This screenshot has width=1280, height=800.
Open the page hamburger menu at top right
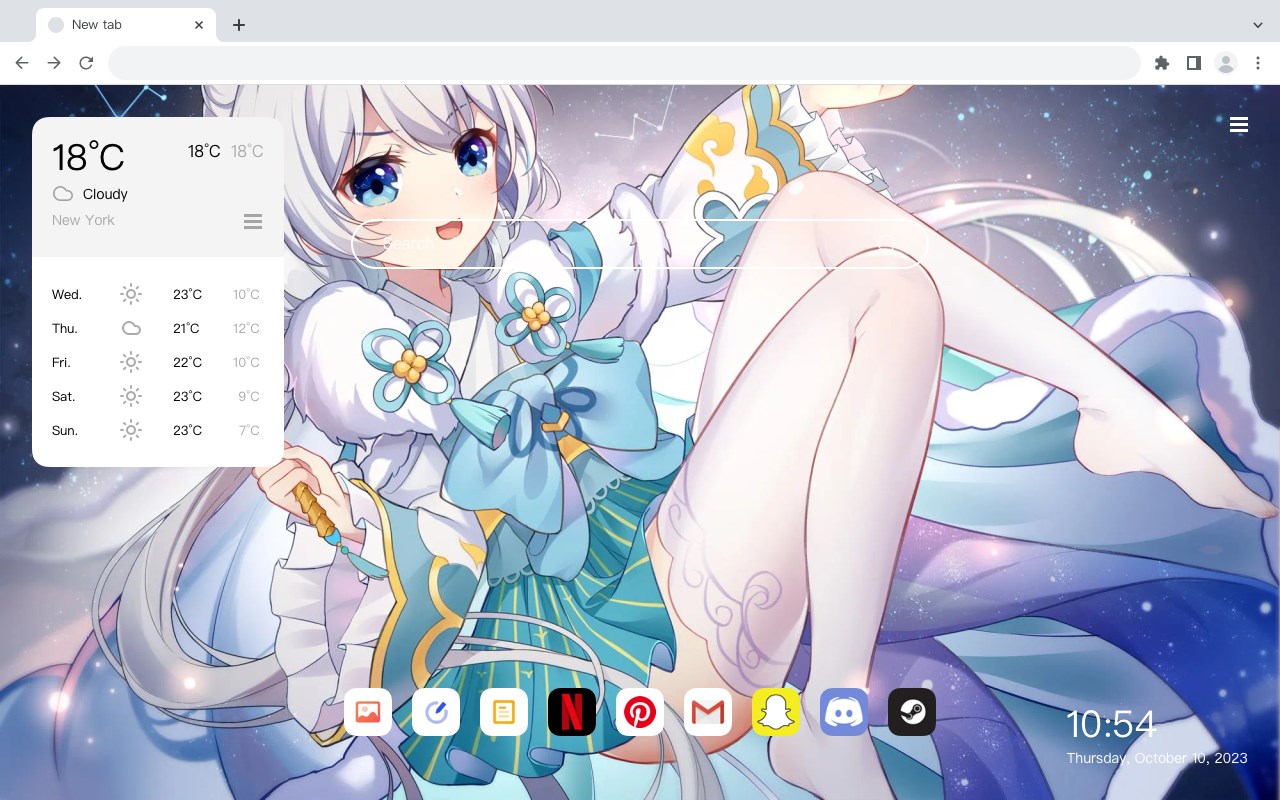(x=1239, y=125)
